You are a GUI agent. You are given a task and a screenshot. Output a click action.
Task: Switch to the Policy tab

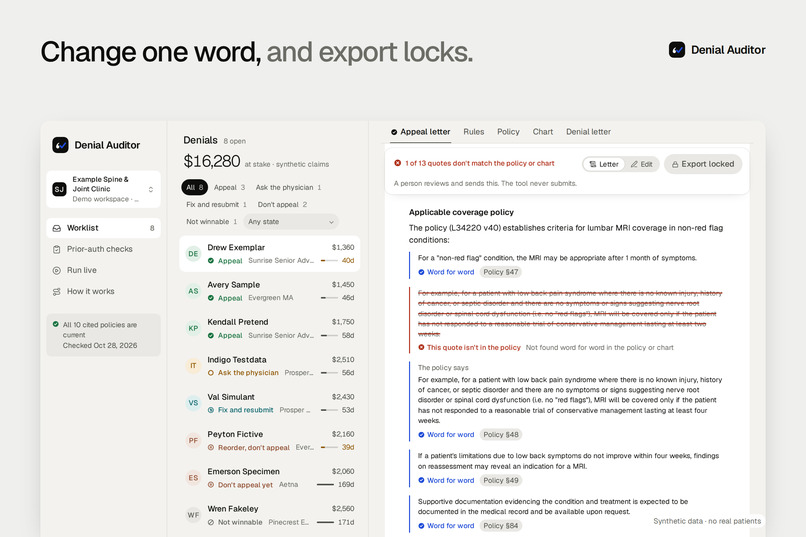click(x=508, y=132)
